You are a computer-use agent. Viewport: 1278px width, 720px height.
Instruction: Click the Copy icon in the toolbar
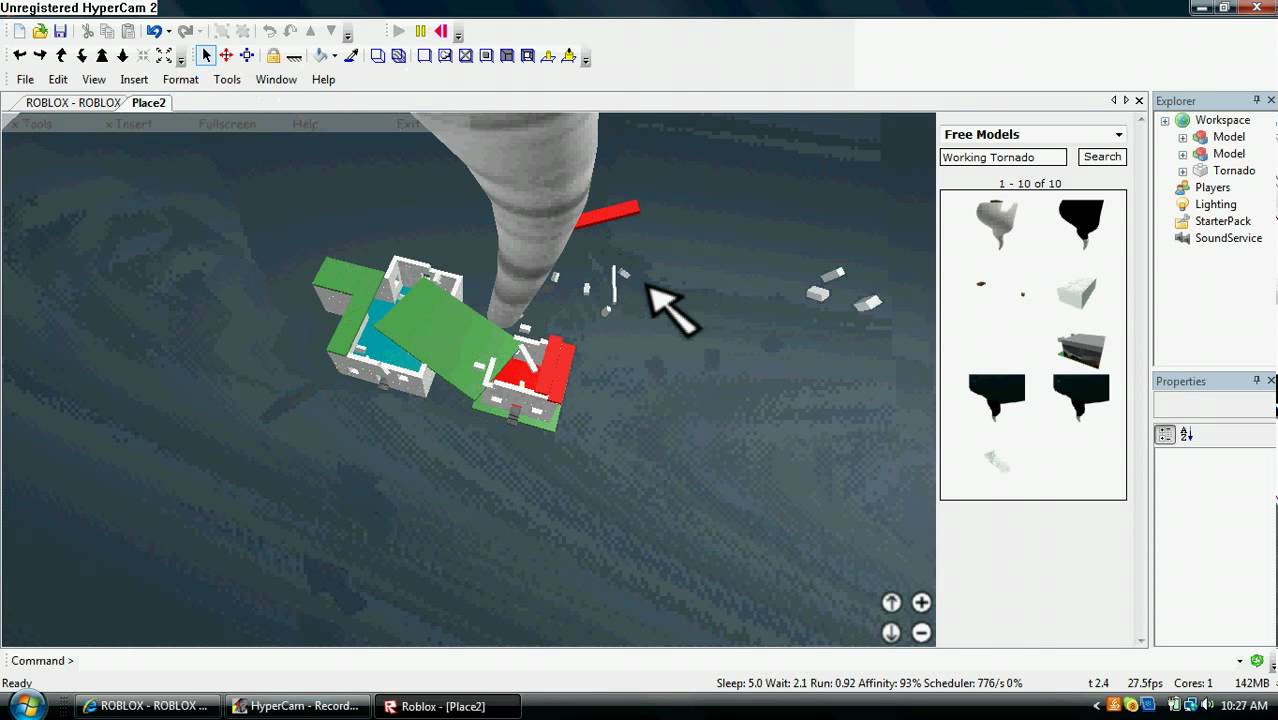click(108, 31)
